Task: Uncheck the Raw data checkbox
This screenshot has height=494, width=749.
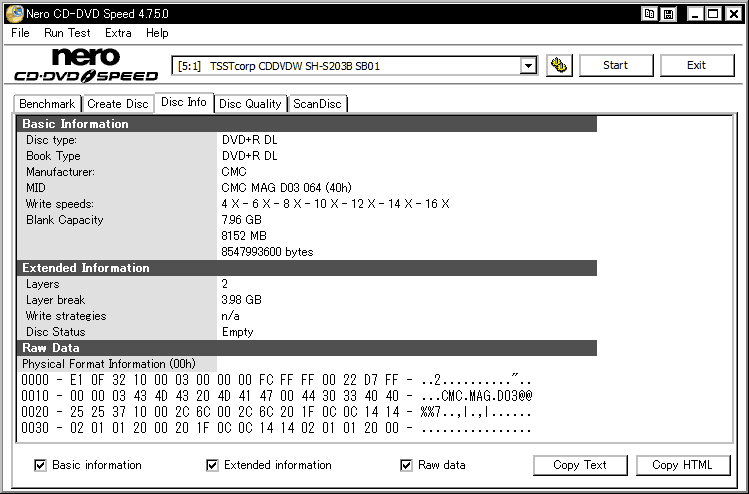Action: point(406,465)
